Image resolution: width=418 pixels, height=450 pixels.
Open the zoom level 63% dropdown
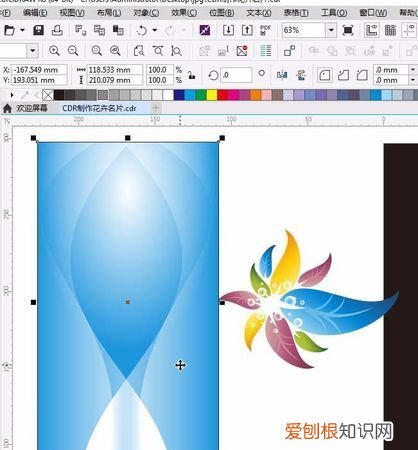(x=331, y=30)
